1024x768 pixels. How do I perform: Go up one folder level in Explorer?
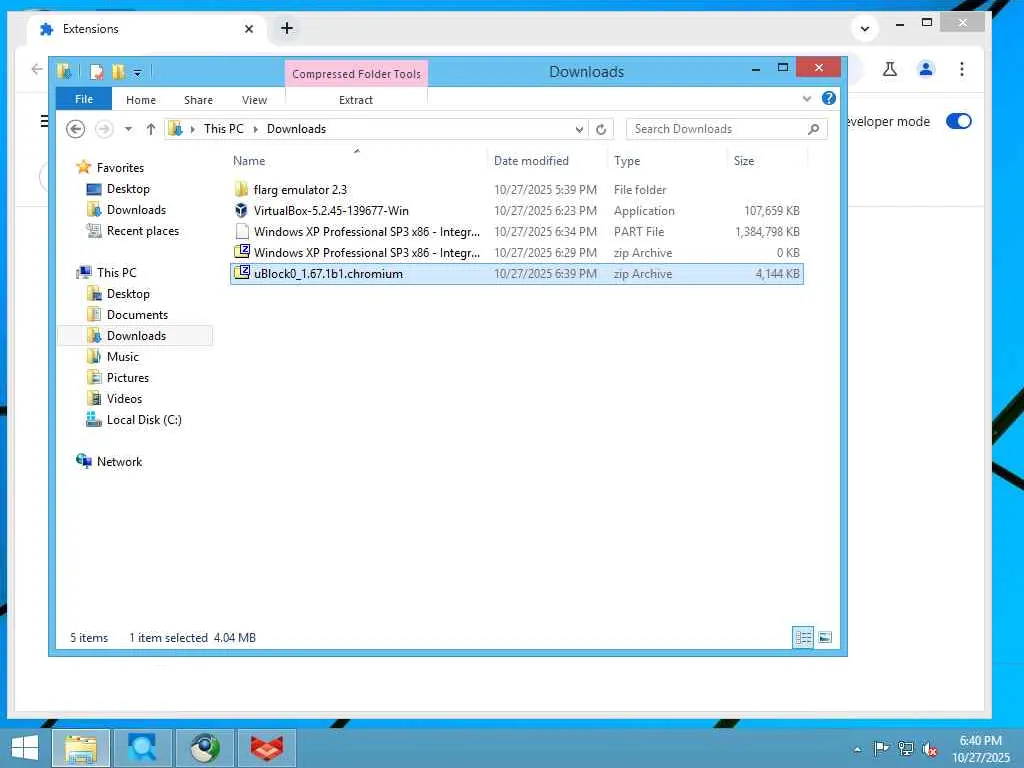pyautogui.click(x=151, y=129)
